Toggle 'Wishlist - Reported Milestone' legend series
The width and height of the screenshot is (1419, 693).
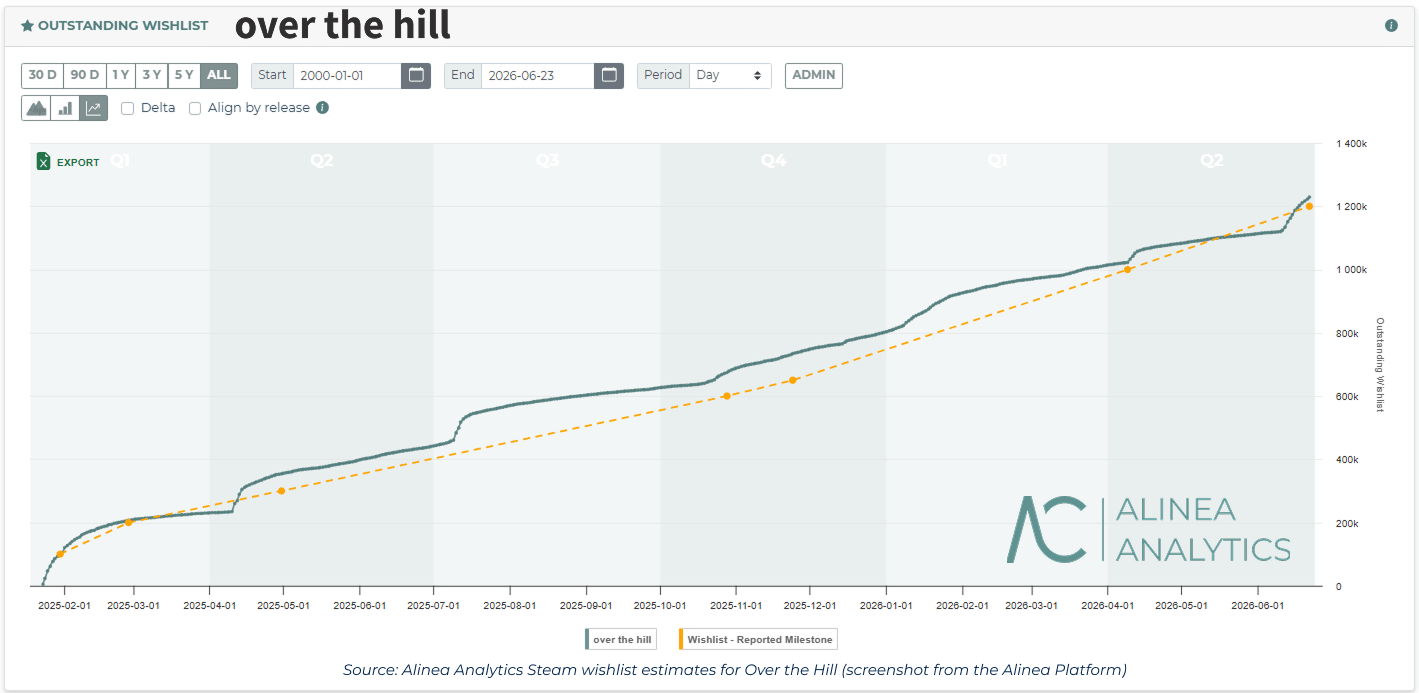pyautogui.click(x=758, y=639)
